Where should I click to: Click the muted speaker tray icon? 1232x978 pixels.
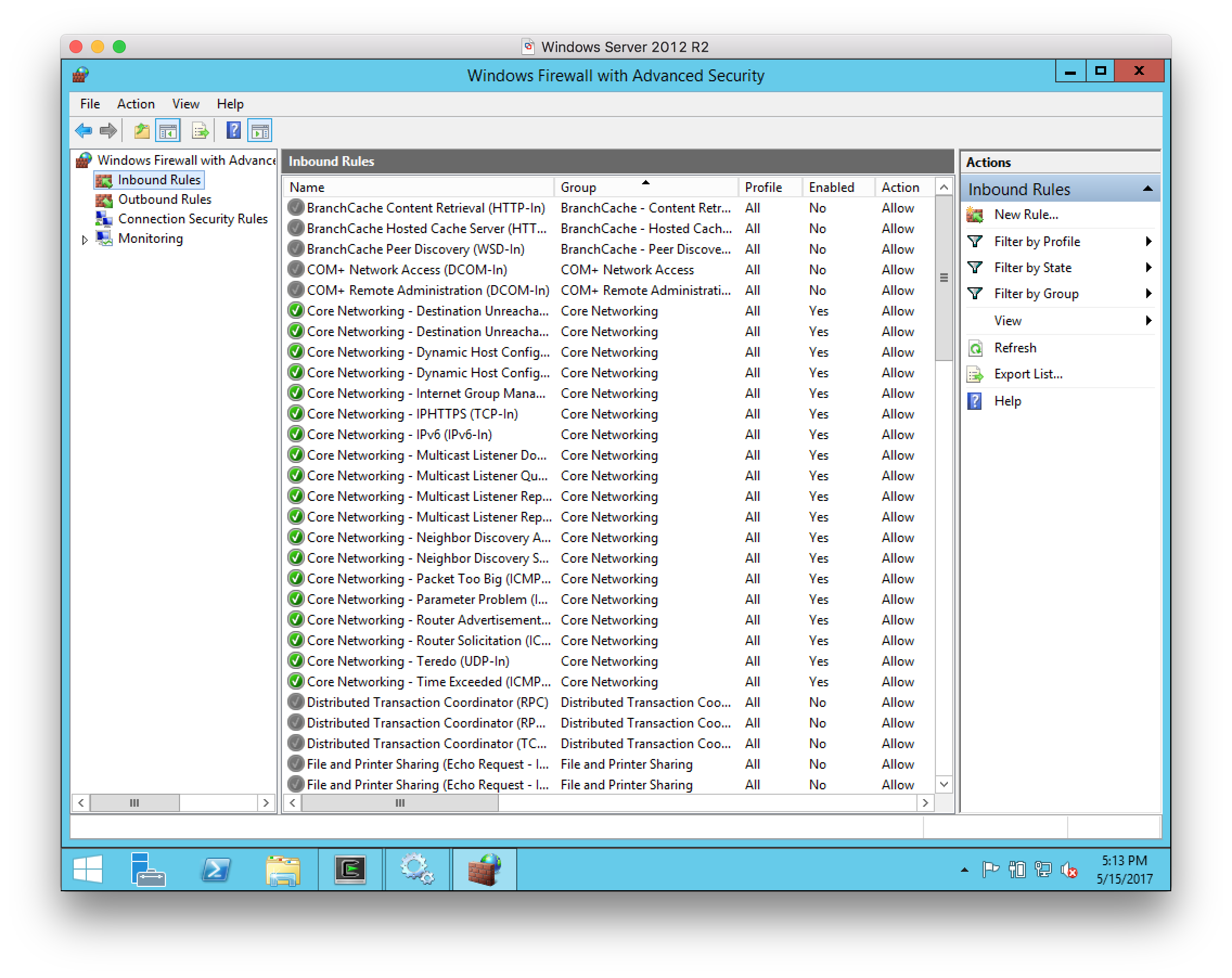point(1069,870)
